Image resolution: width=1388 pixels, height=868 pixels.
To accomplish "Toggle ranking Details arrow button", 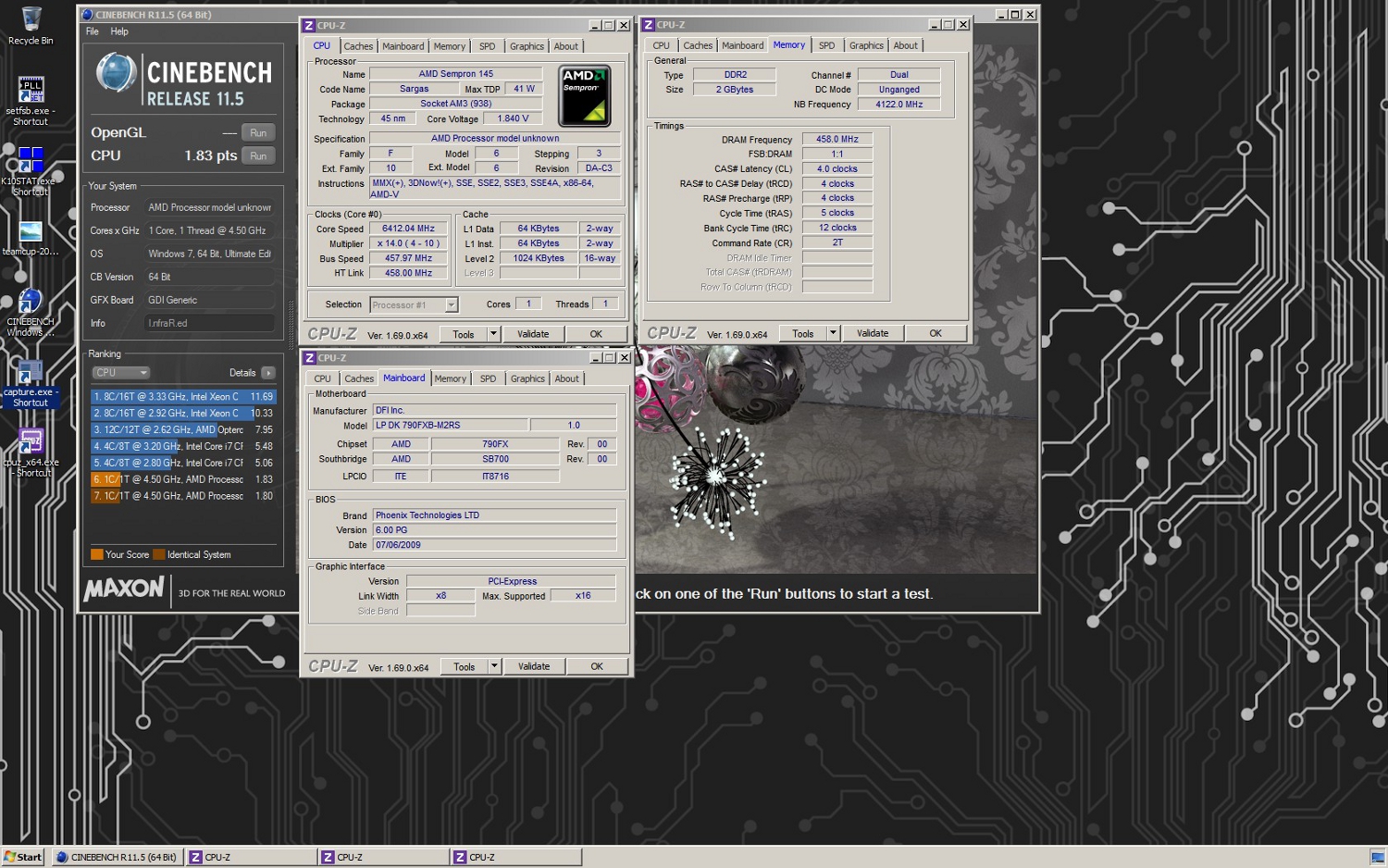I will pyautogui.click(x=268, y=373).
